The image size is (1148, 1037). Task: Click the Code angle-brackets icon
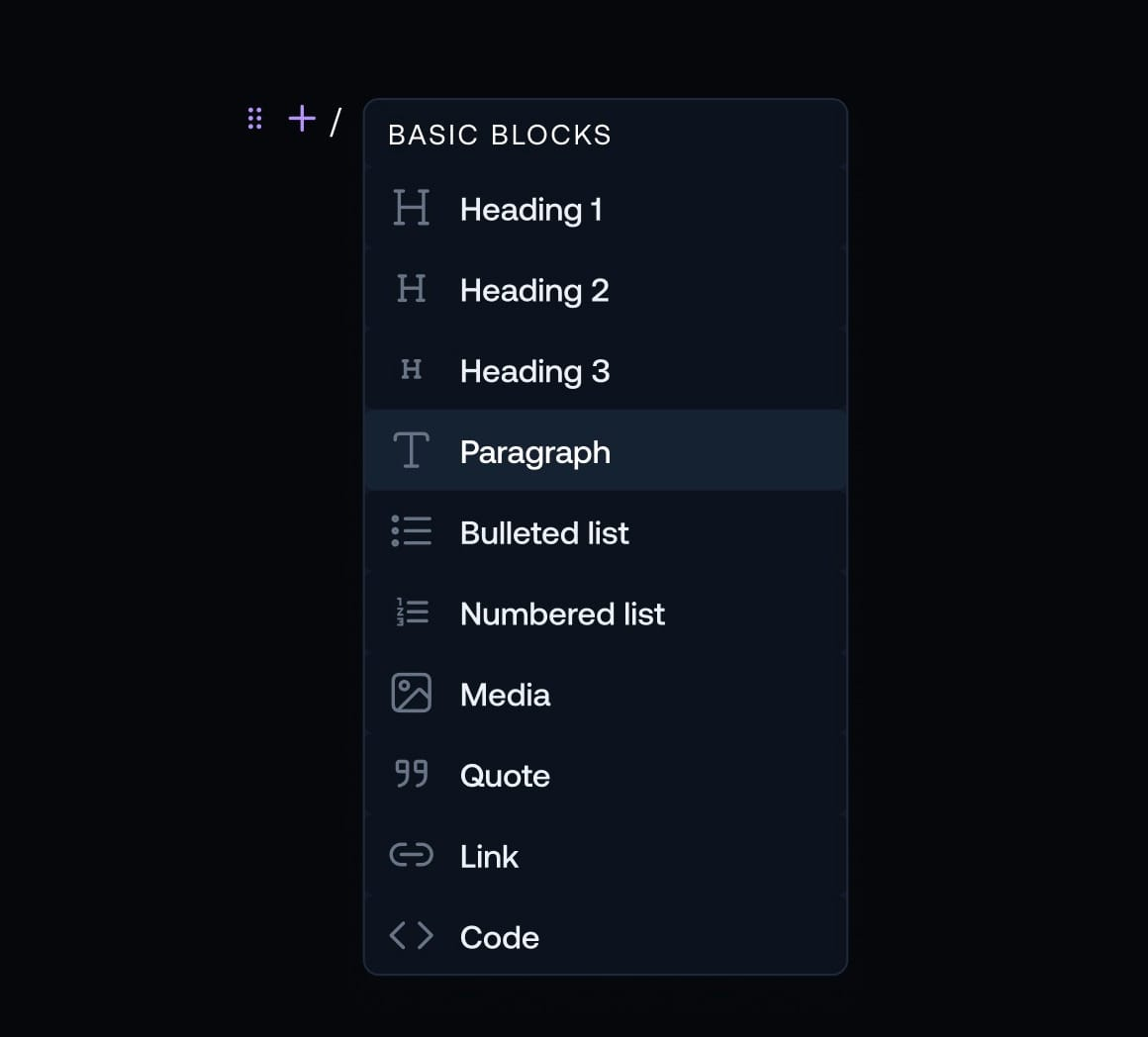411,936
